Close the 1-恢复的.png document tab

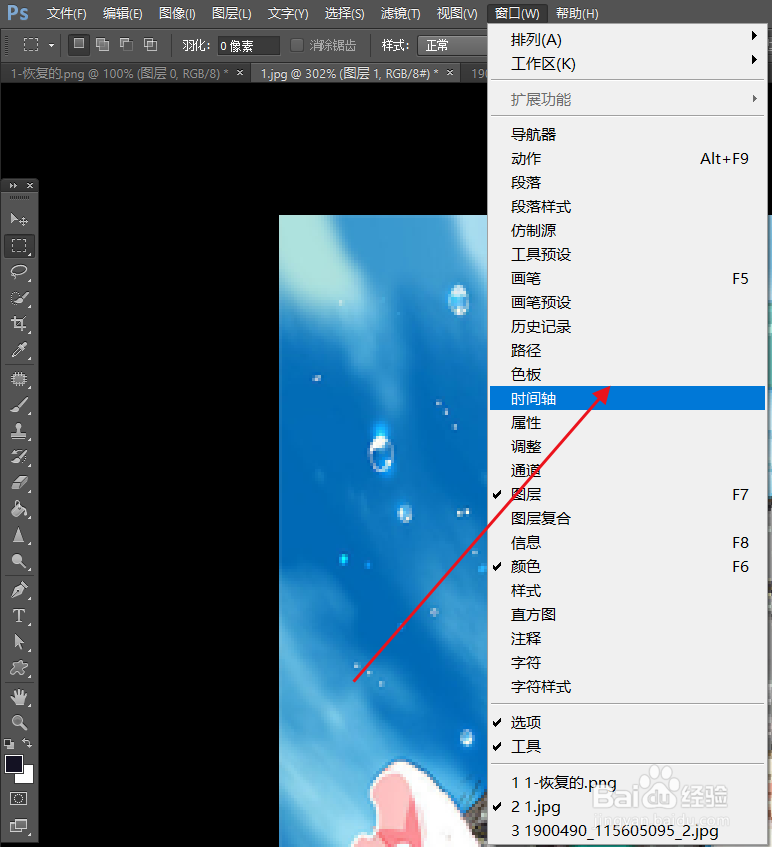pos(240,72)
